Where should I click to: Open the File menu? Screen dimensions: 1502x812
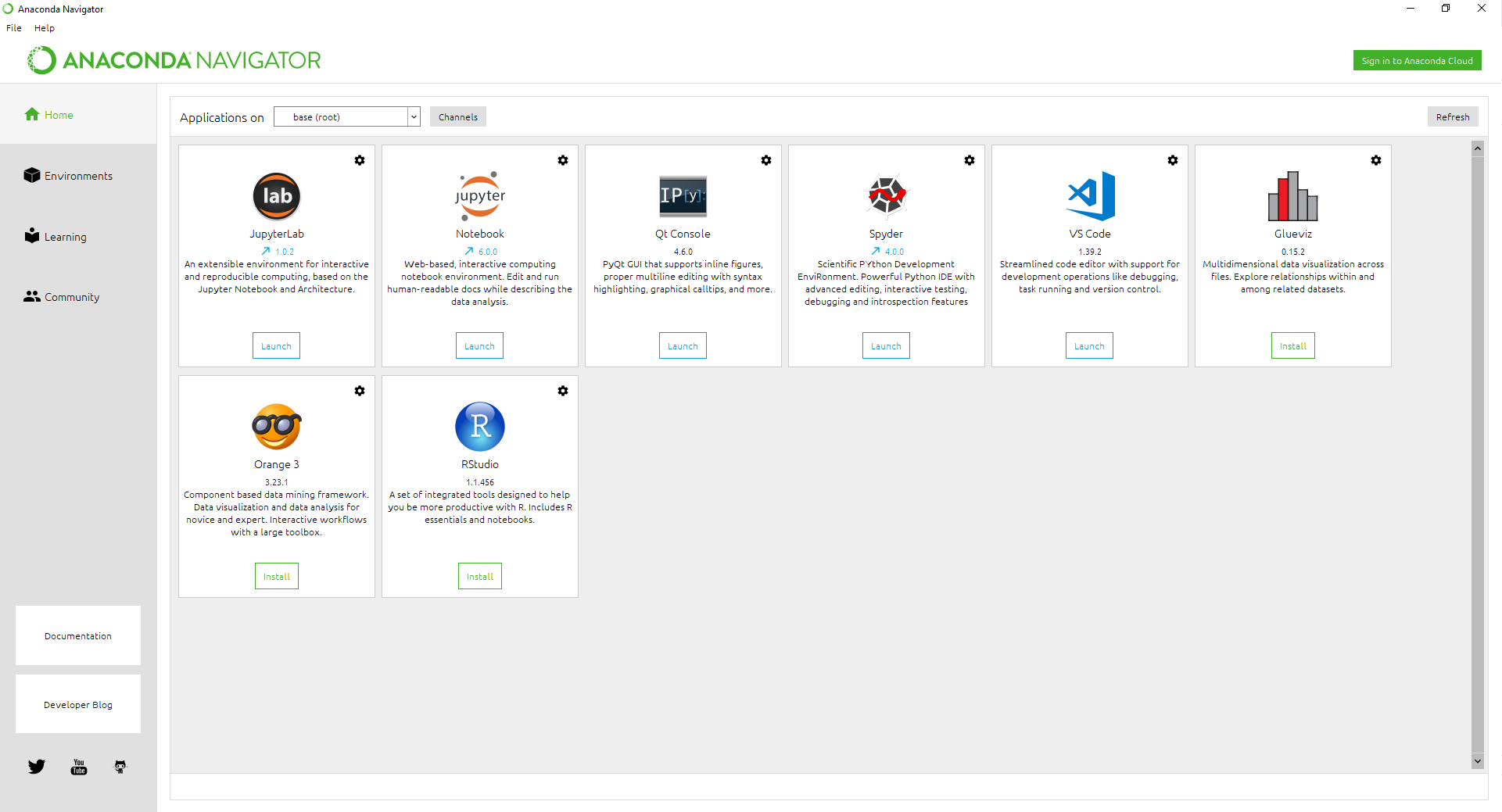point(14,28)
